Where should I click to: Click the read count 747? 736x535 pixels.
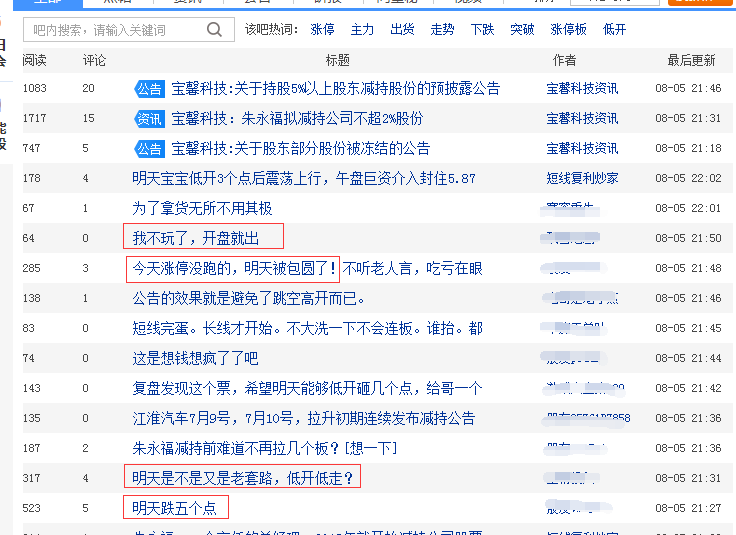click(31, 148)
